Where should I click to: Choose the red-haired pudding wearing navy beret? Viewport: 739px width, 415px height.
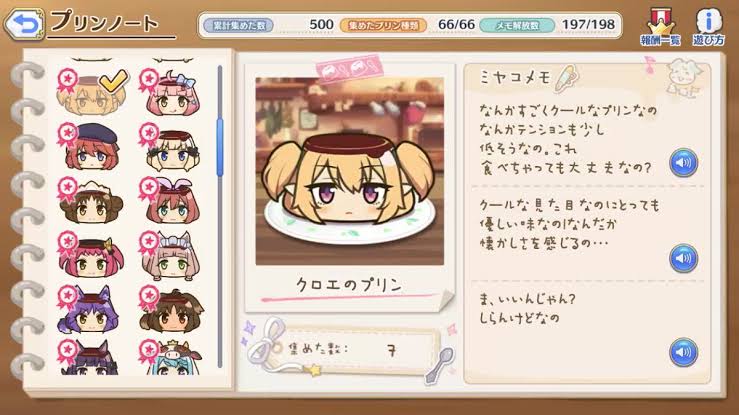pos(92,146)
